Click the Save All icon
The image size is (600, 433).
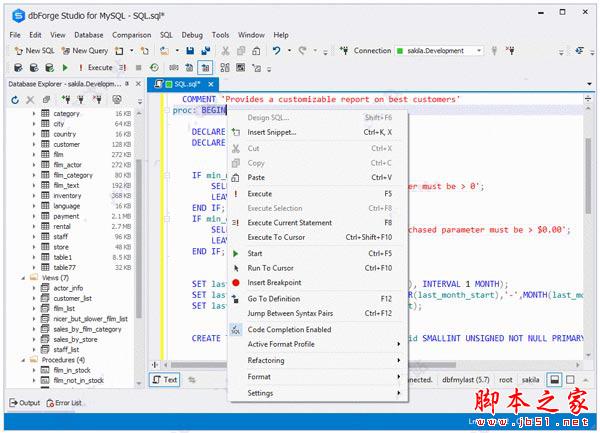tap(206, 50)
